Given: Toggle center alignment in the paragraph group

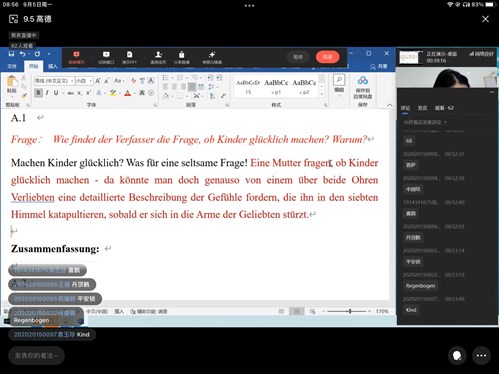Looking at the screenshot, I should click(x=174, y=87).
